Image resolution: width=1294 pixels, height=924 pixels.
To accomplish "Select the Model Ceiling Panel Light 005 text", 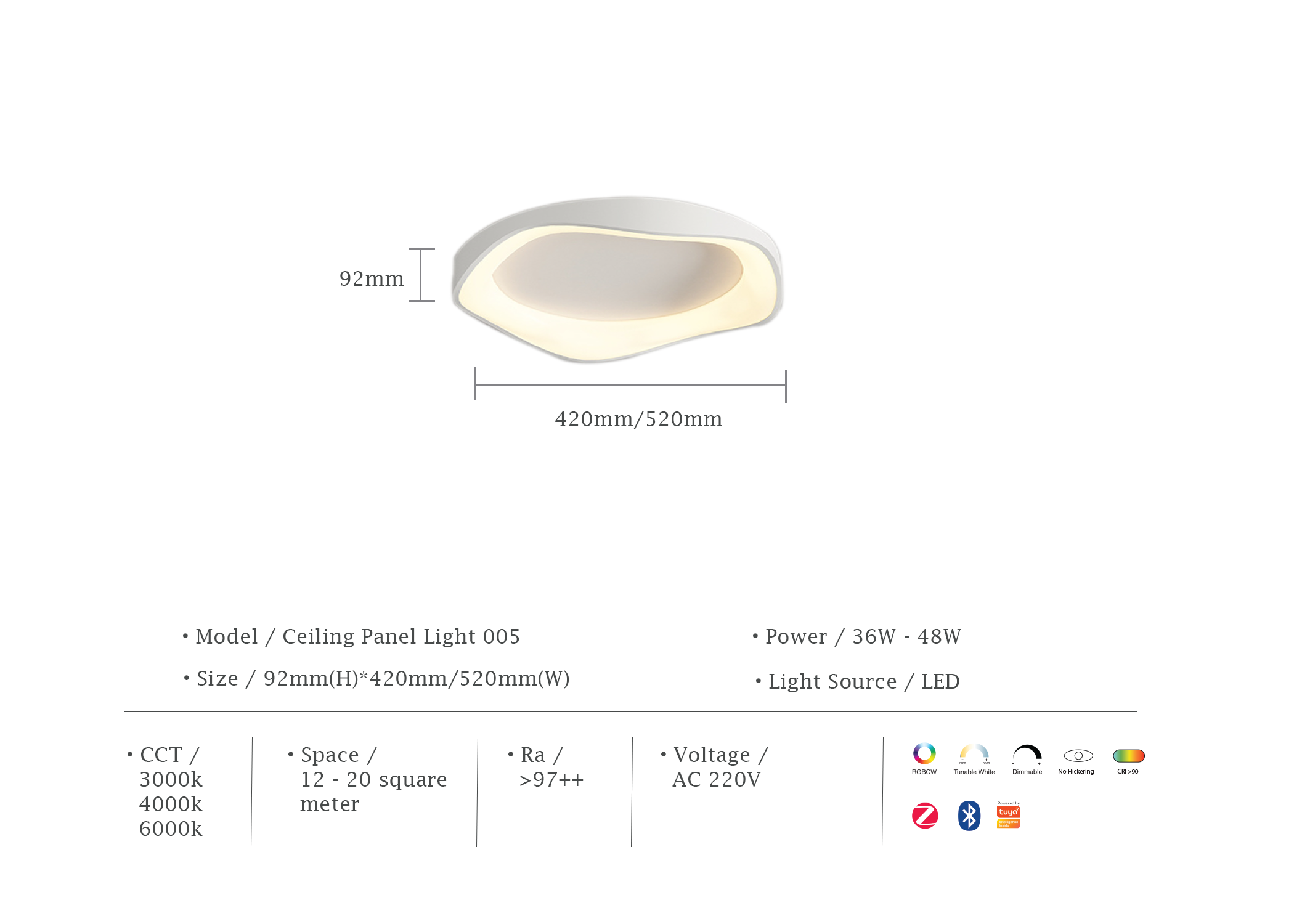I will point(357,636).
